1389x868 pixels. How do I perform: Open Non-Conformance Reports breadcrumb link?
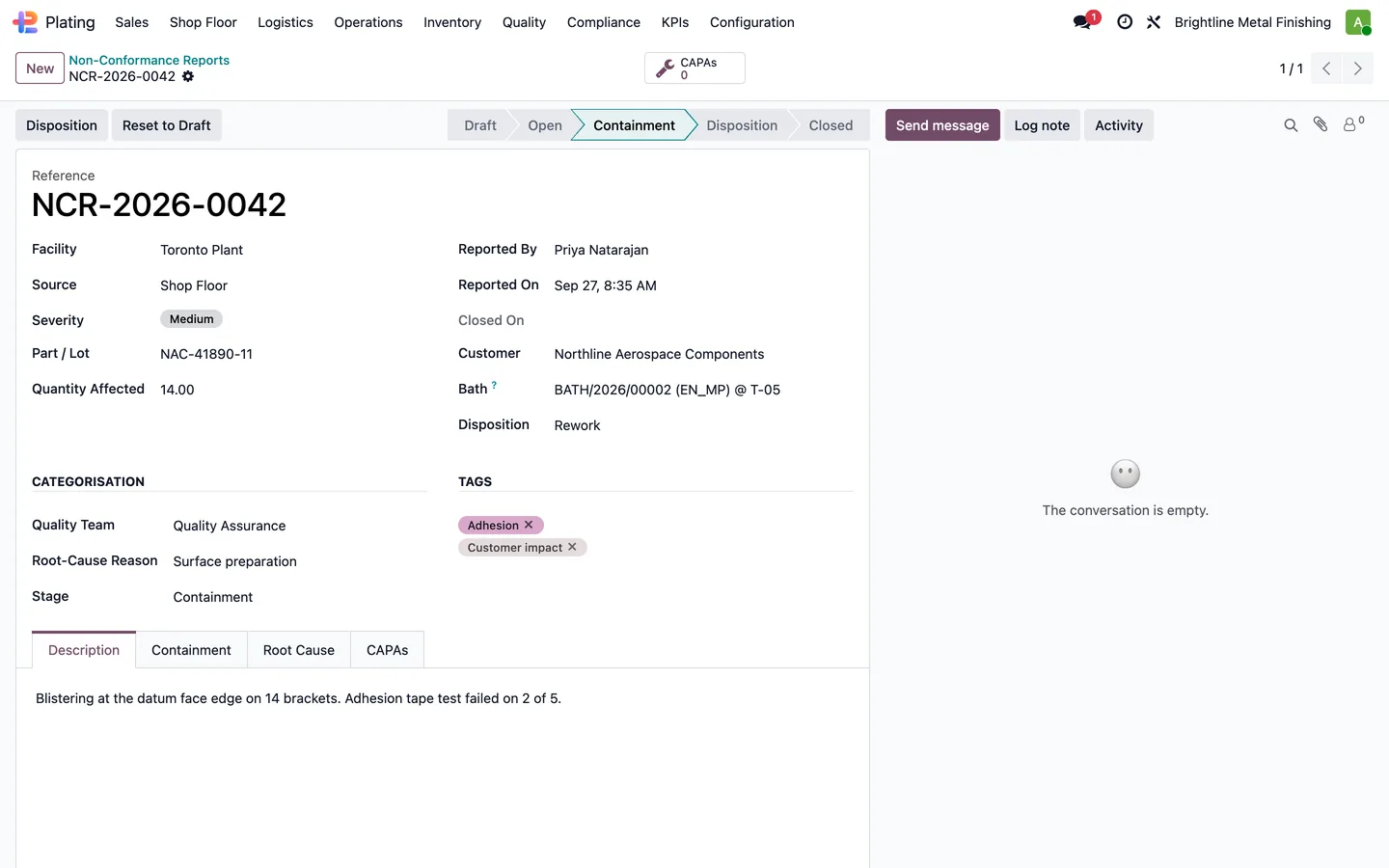(149, 60)
